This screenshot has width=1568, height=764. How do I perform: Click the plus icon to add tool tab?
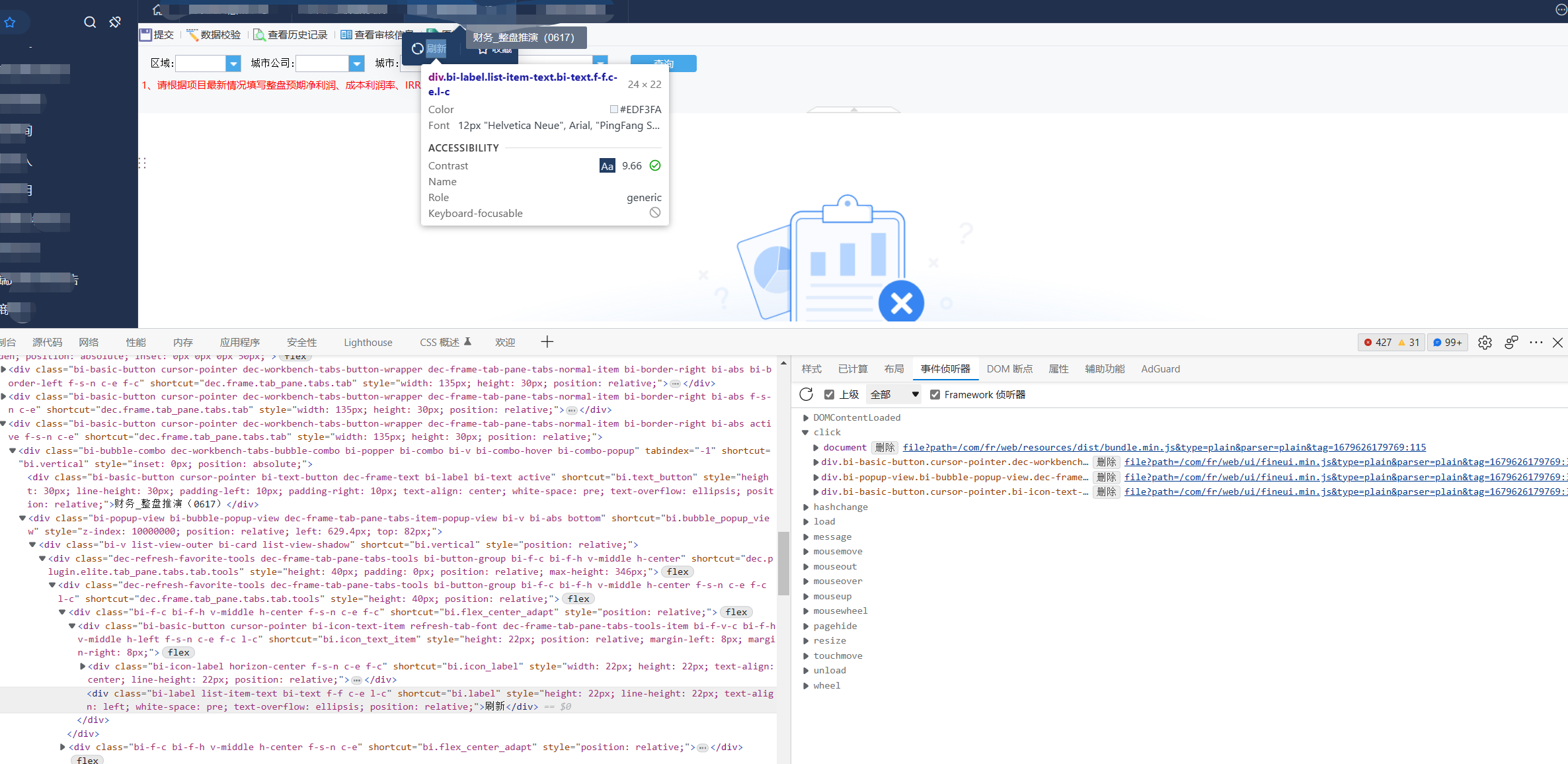pyautogui.click(x=547, y=342)
